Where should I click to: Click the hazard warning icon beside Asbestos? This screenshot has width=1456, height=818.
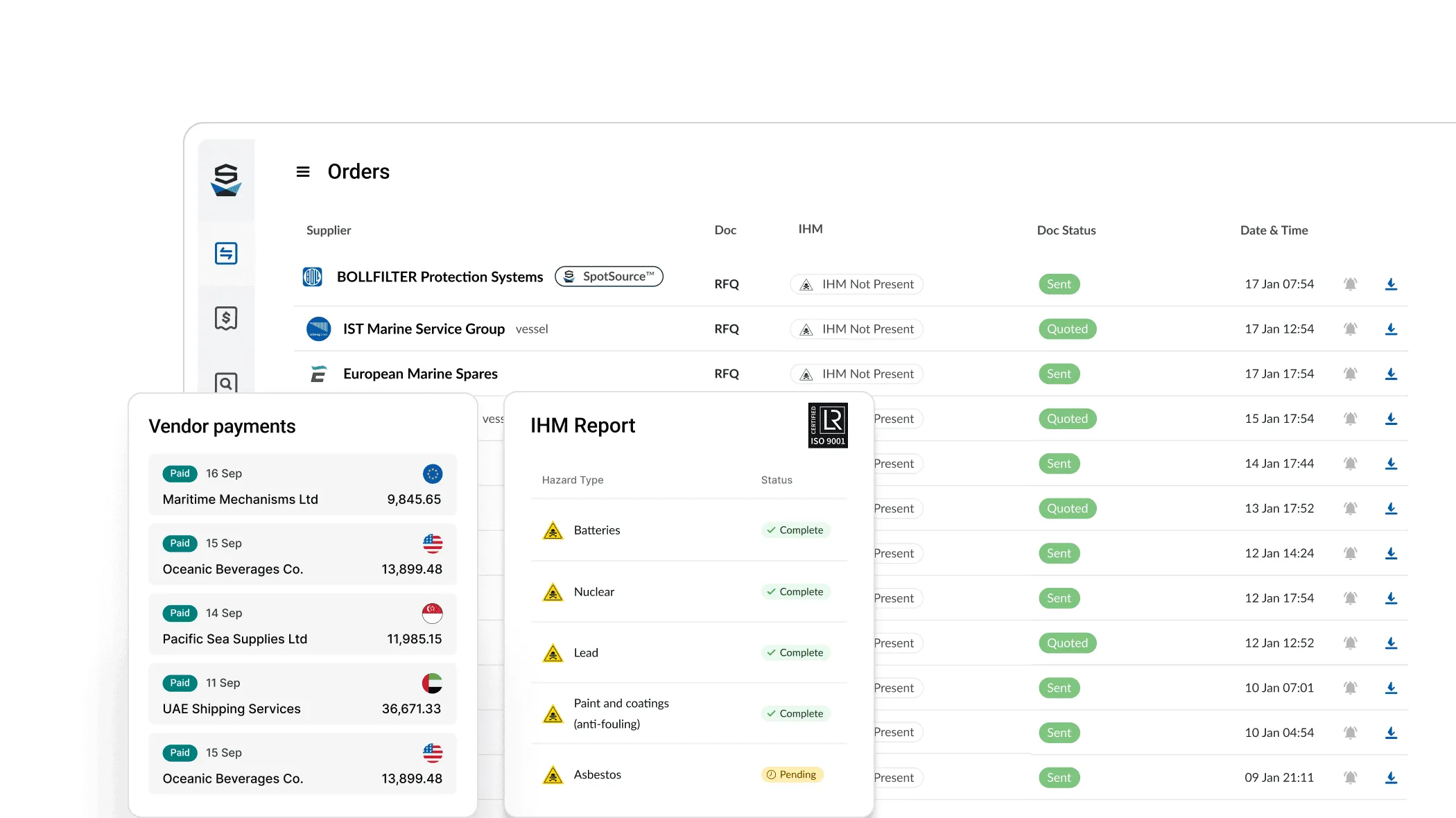click(x=553, y=775)
